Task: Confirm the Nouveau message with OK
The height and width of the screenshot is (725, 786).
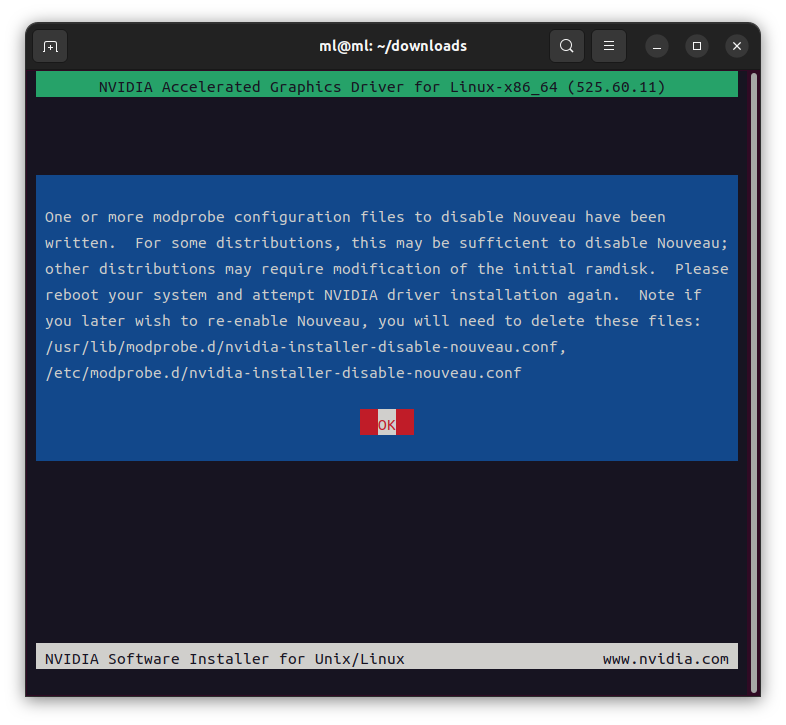Action: pyautogui.click(x=386, y=422)
